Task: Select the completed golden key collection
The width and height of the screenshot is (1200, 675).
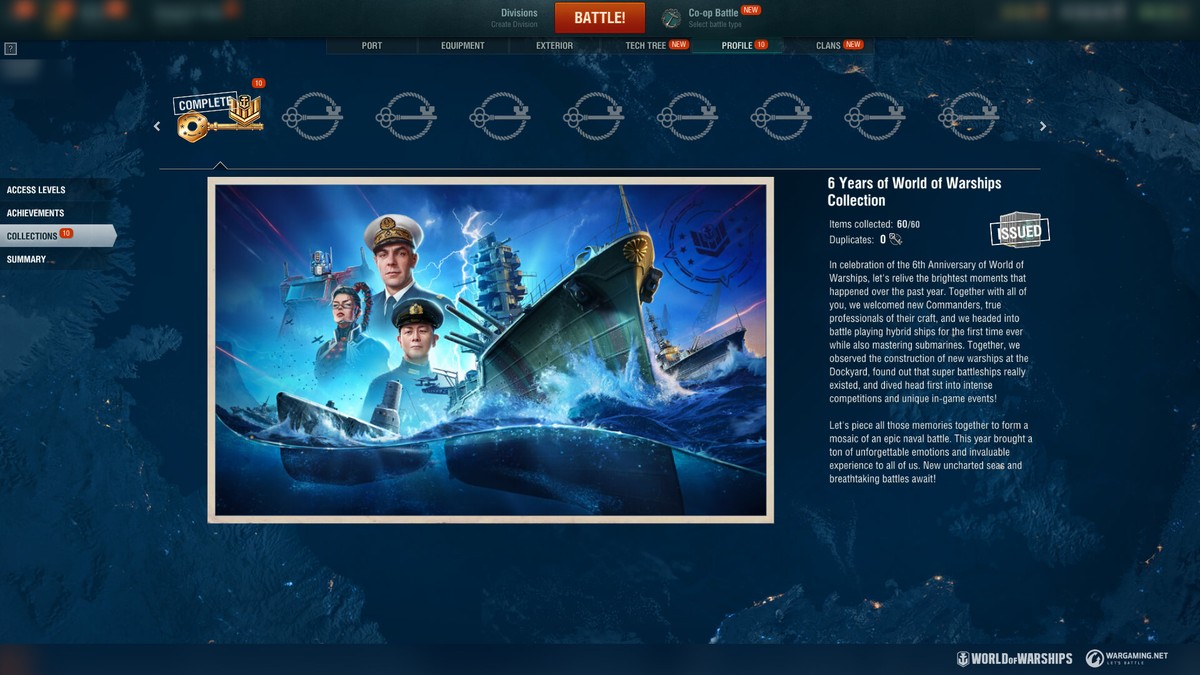Action: [x=220, y=116]
